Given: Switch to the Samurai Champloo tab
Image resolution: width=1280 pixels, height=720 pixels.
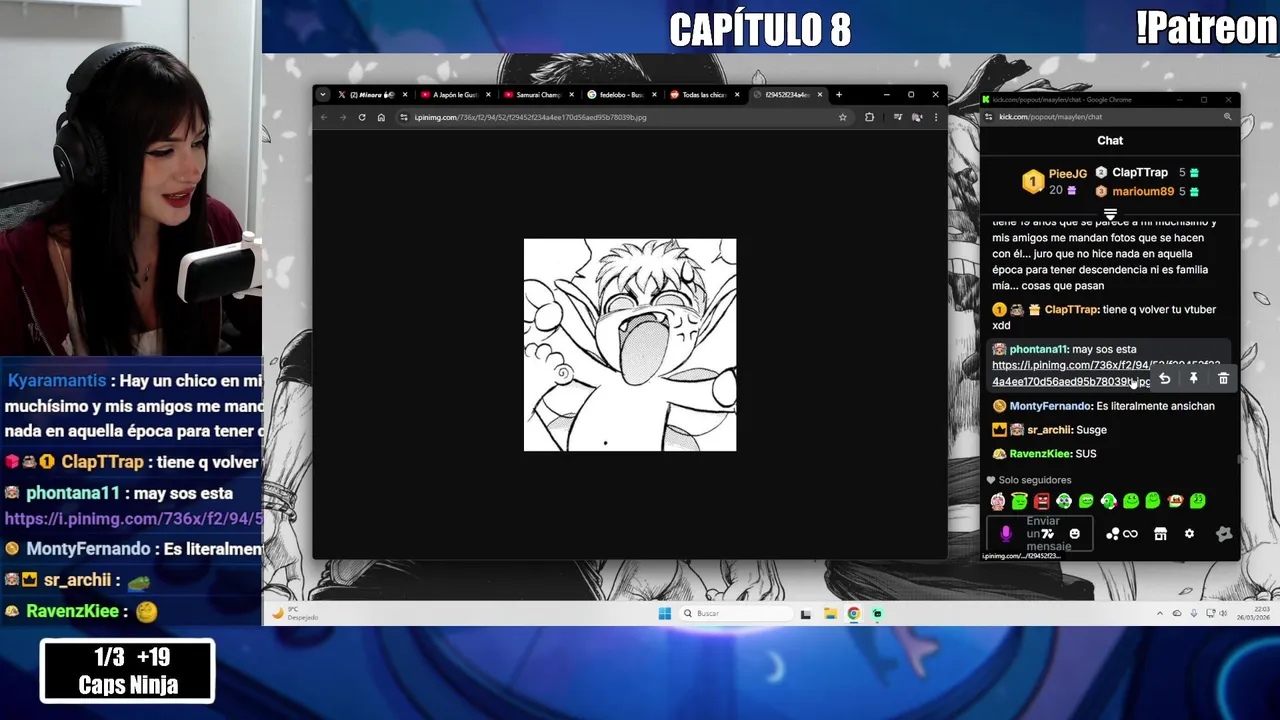Looking at the screenshot, I should coord(537,95).
